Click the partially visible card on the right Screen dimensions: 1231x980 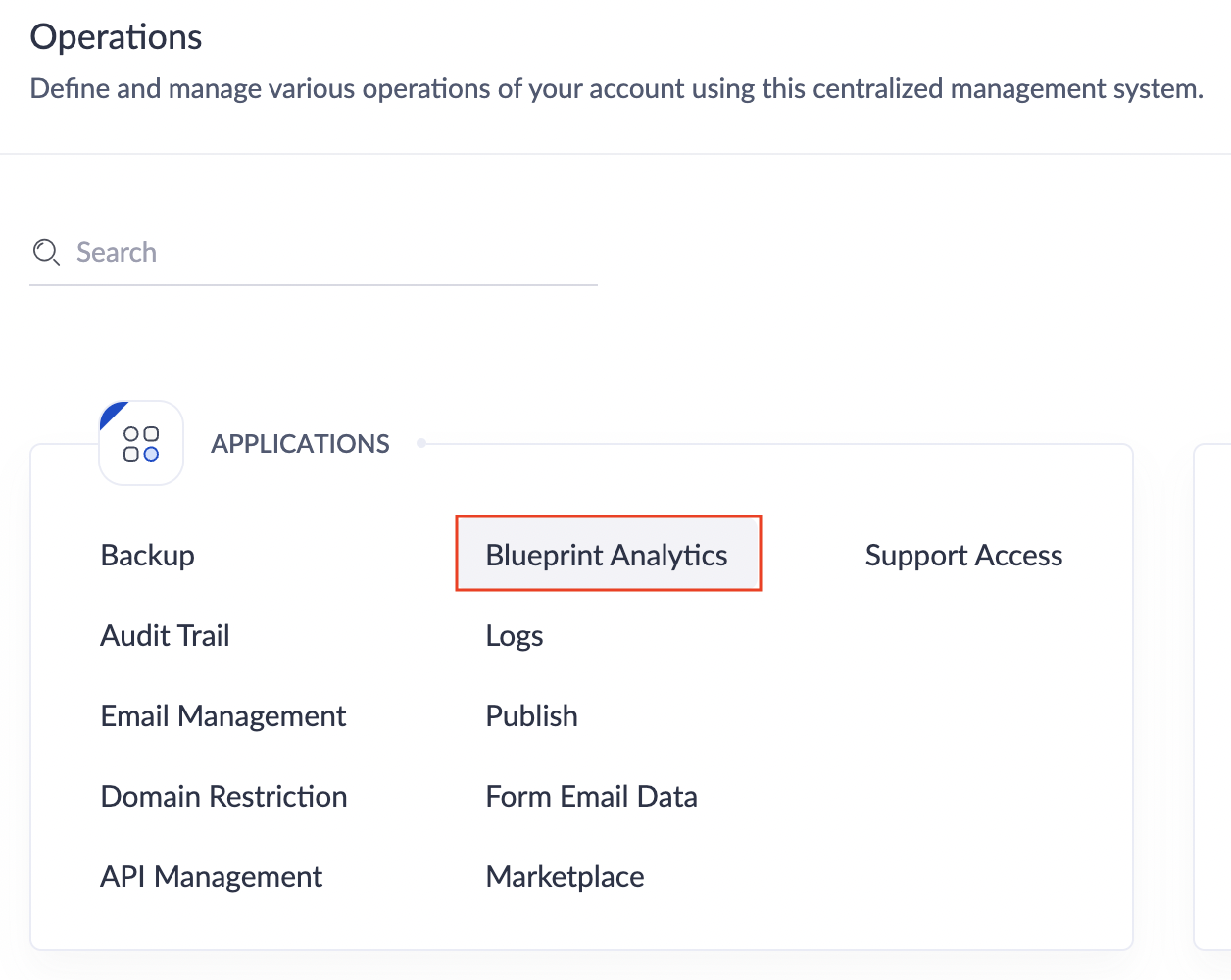[1212, 696]
